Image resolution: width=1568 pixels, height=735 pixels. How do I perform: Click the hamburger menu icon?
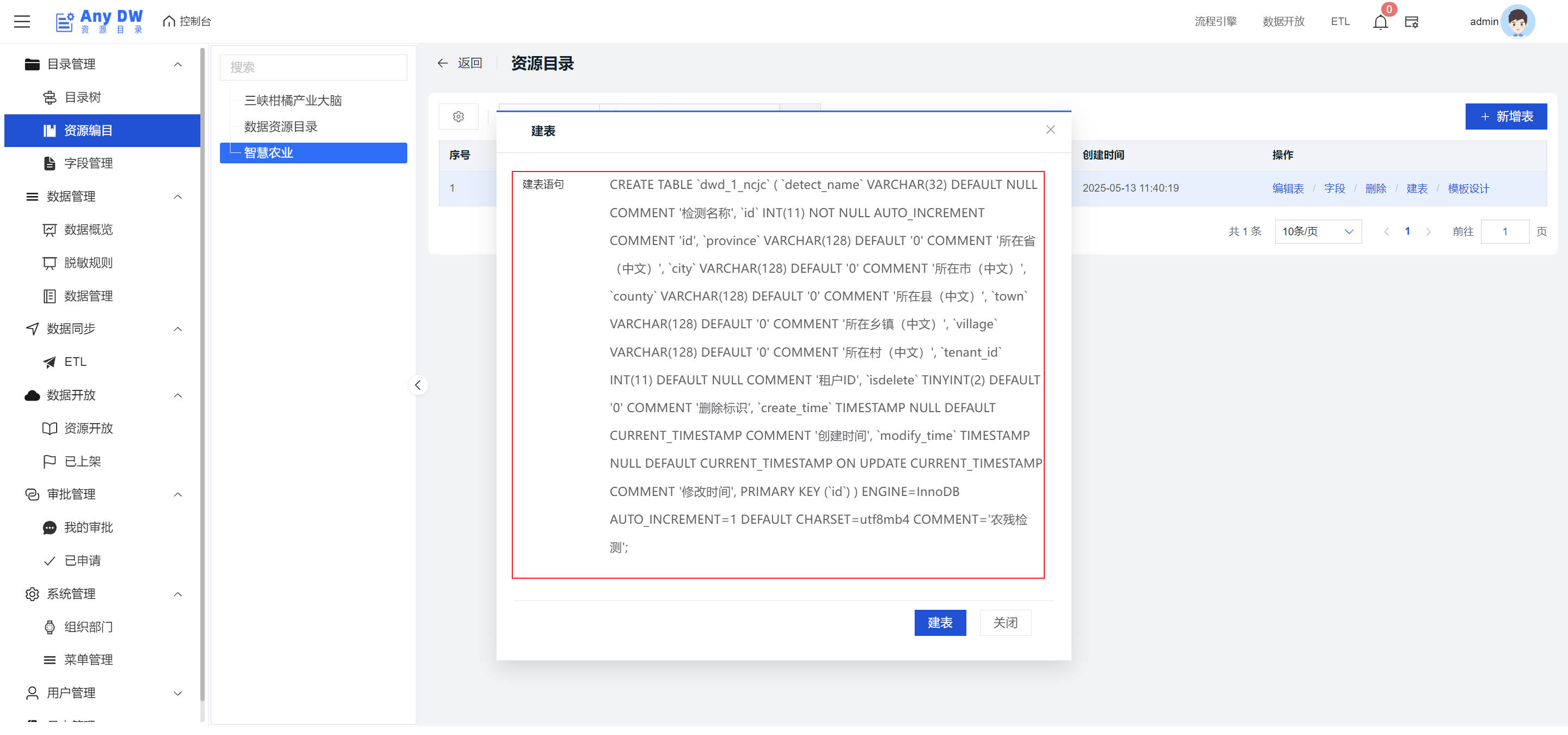coord(22,21)
